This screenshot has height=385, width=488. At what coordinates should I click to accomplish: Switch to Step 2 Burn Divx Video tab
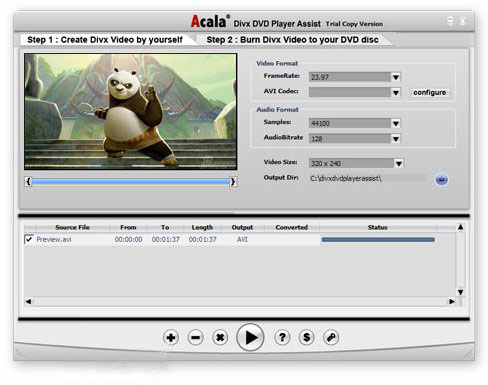click(292, 40)
